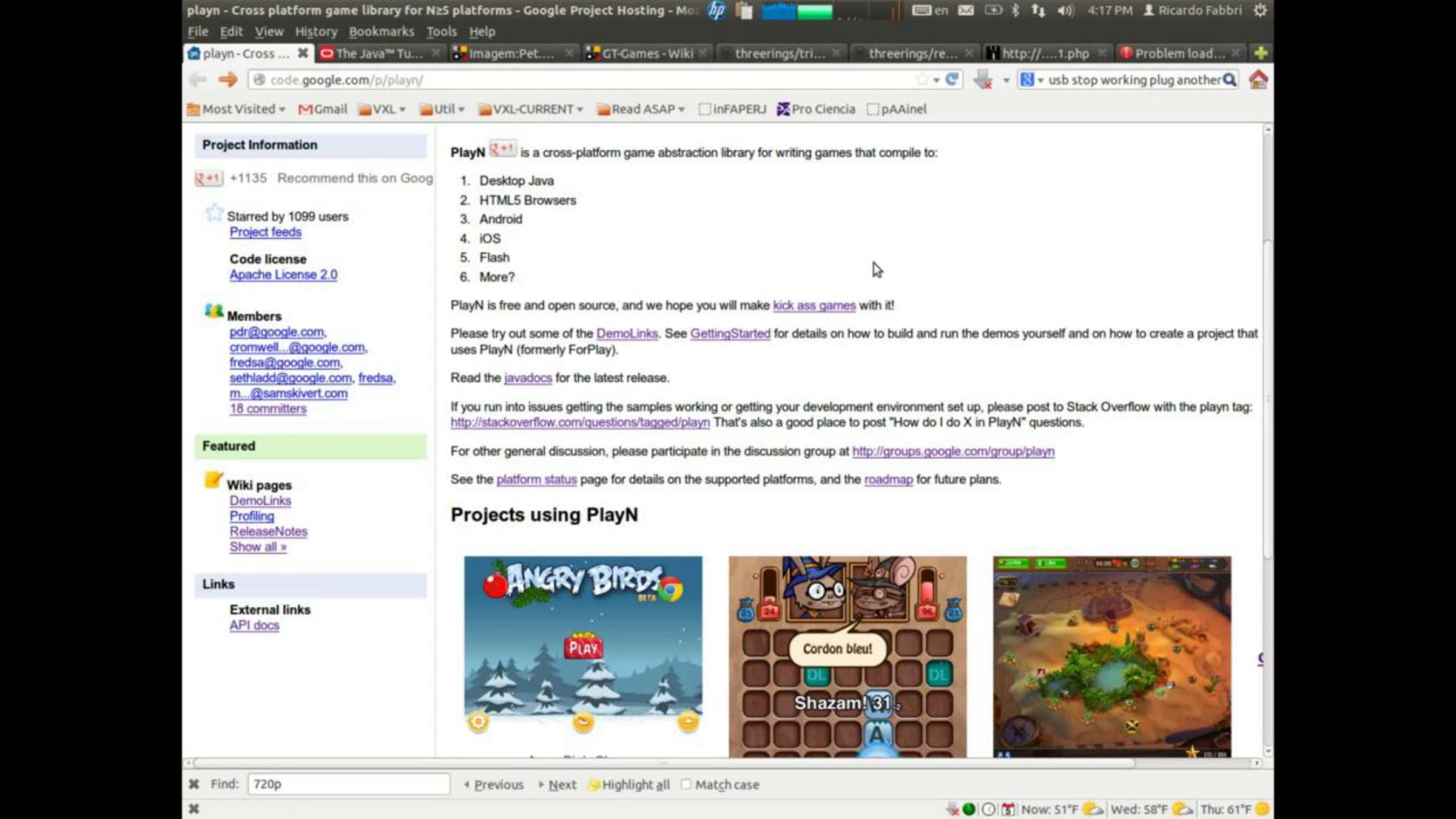Image resolution: width=1456 pixels, height=819 pixels.
Task: Click the pAAinel bookmark checkbox icon
Action: pyautogui.click(x=872, y=109)
